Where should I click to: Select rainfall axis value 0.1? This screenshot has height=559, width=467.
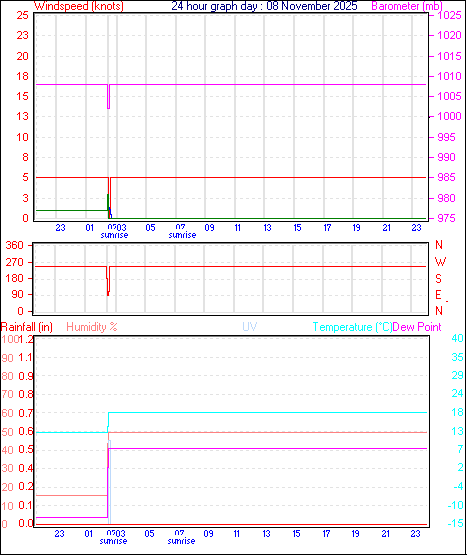coord(26,506)
